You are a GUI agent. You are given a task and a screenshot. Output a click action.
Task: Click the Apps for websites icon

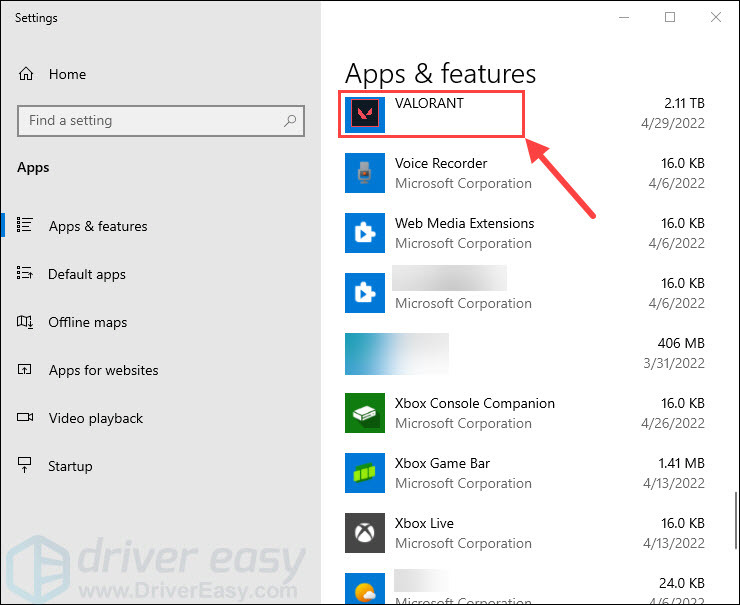click(25, 369)
